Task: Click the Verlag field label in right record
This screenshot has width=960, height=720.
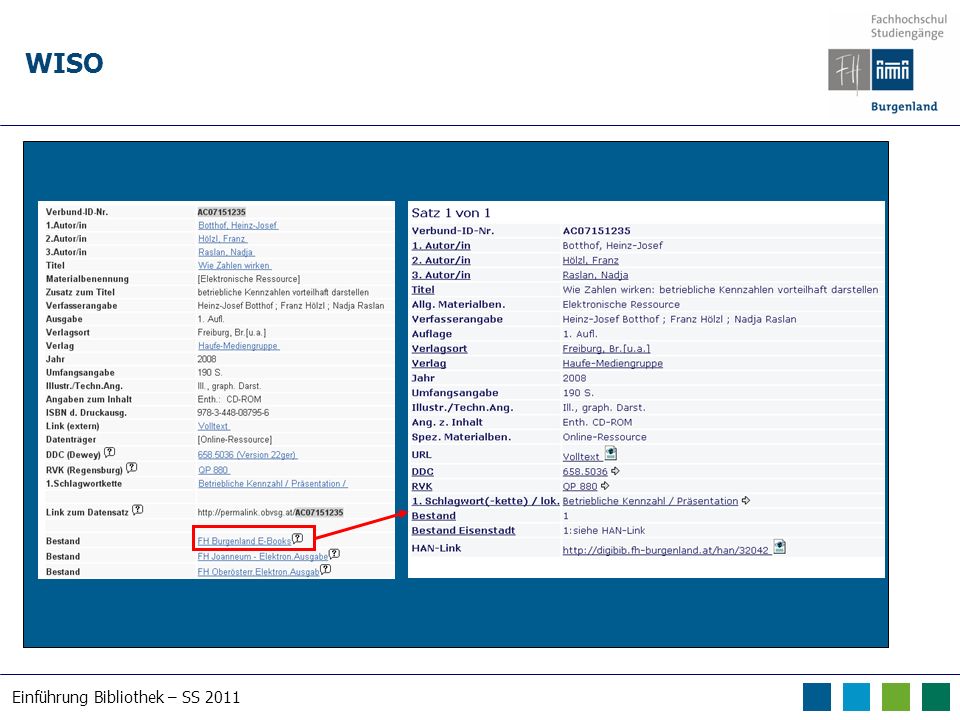Action: [429, 363]
